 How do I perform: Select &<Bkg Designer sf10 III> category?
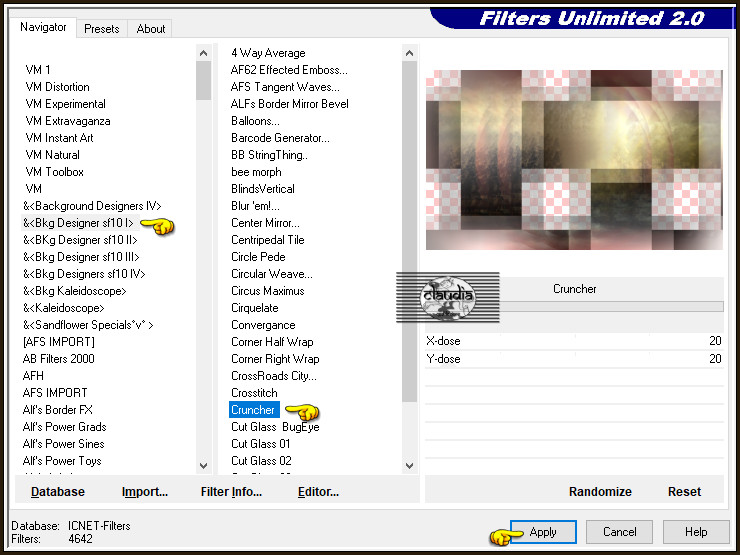pos(81,257)
